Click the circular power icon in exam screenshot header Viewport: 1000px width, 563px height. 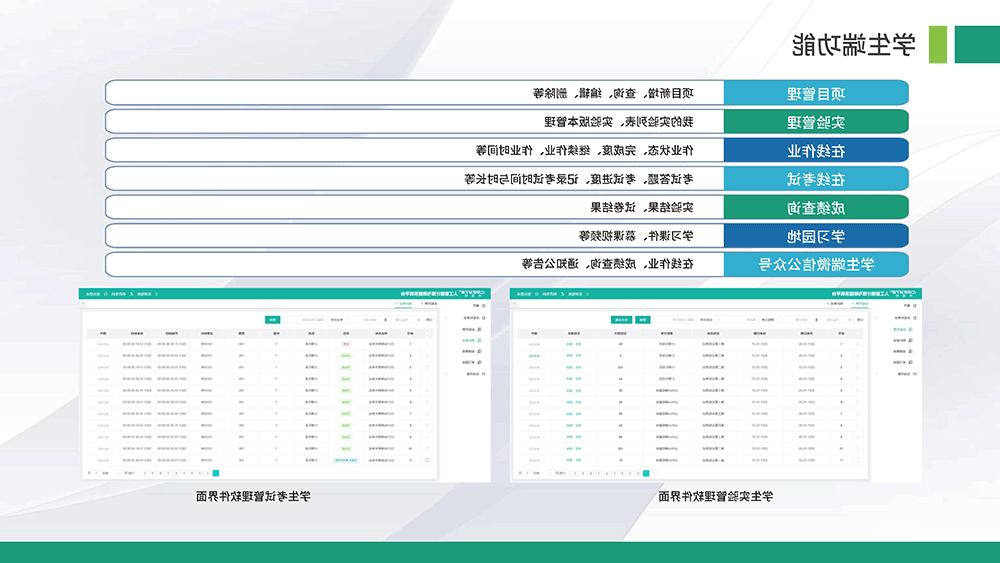pyautogui.click(x=105, y=294)
